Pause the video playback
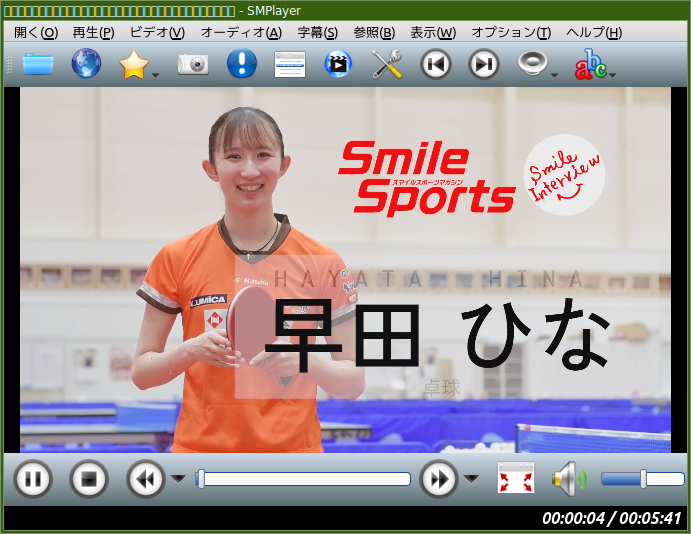 pyautogui.click(x=33, y=478)
